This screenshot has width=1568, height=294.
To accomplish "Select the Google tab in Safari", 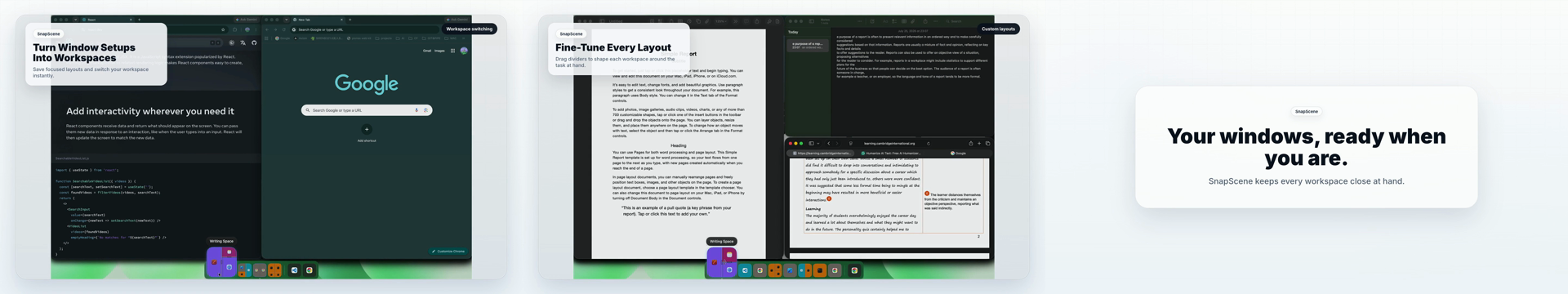I will [958, 153].
